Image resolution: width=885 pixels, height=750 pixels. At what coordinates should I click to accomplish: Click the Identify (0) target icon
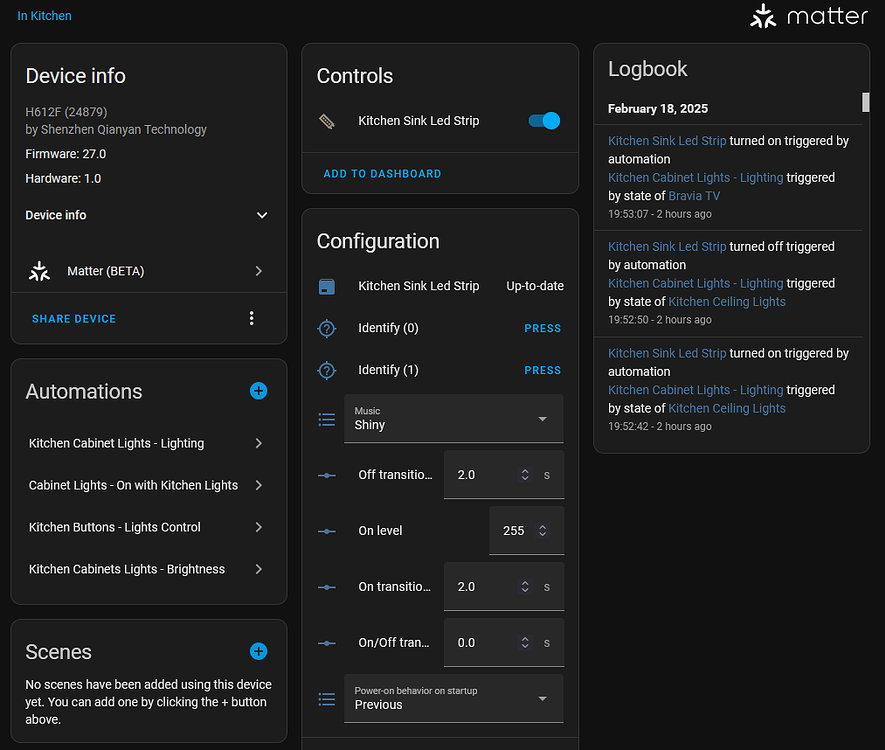(x=327, y=328)
